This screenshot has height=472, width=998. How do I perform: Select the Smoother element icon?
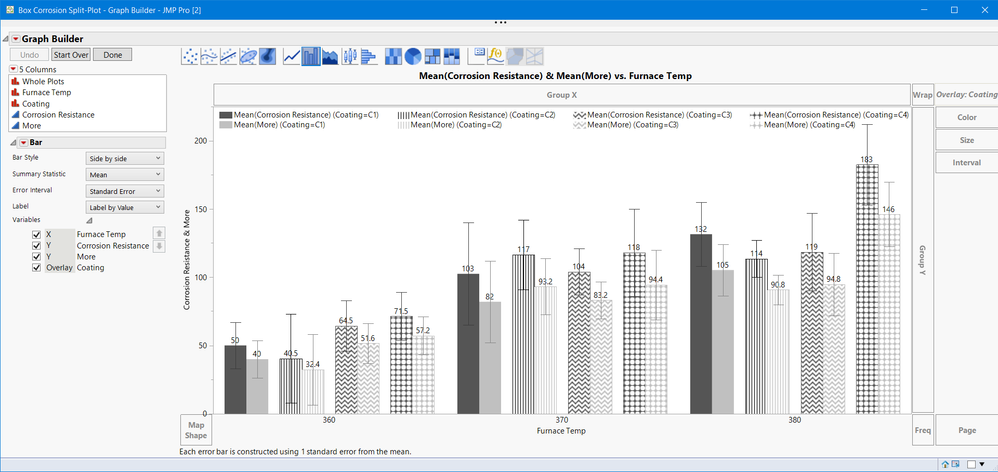(x=209, y=56)
